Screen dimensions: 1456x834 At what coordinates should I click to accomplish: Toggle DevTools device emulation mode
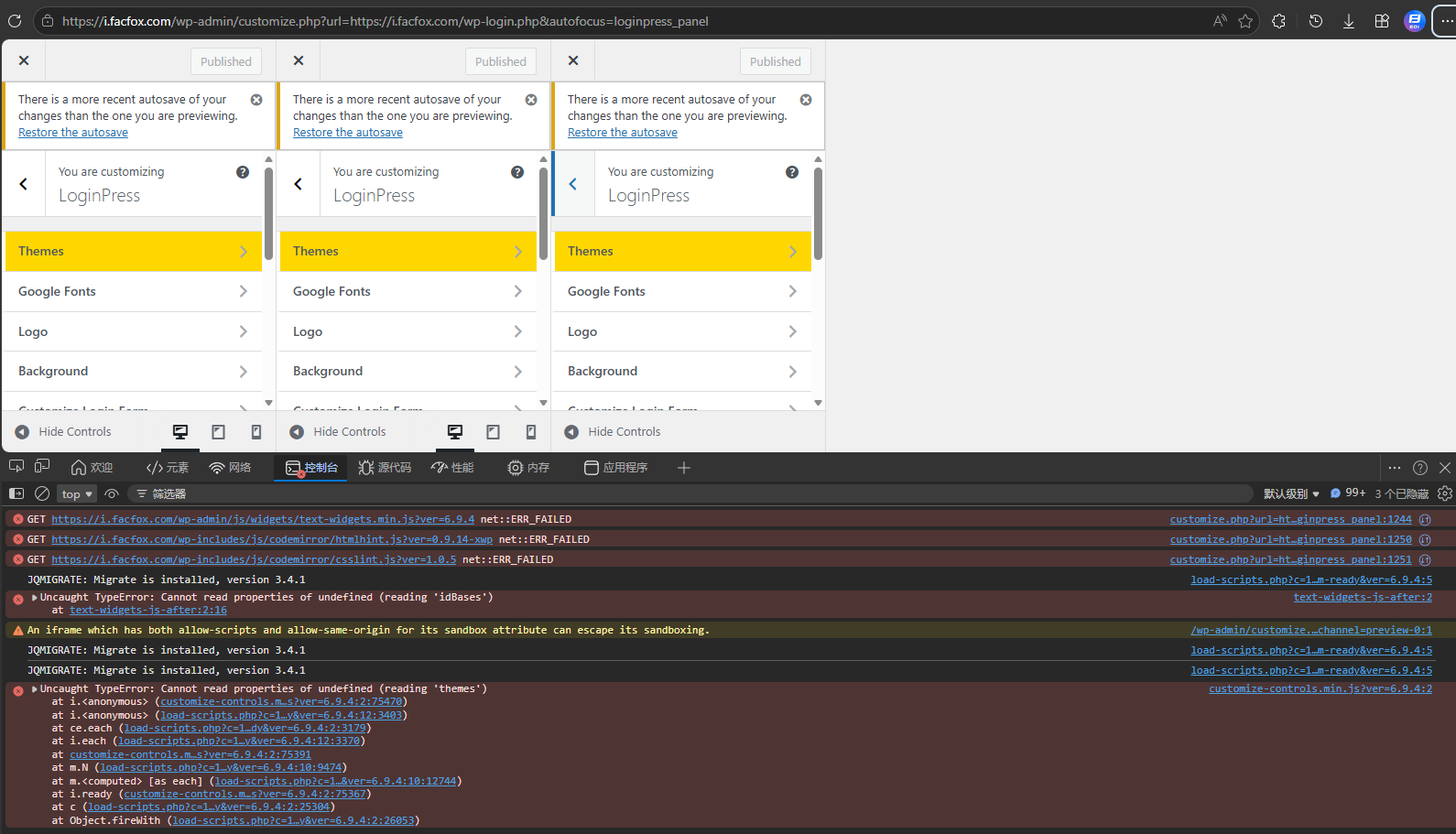[42, 468]
